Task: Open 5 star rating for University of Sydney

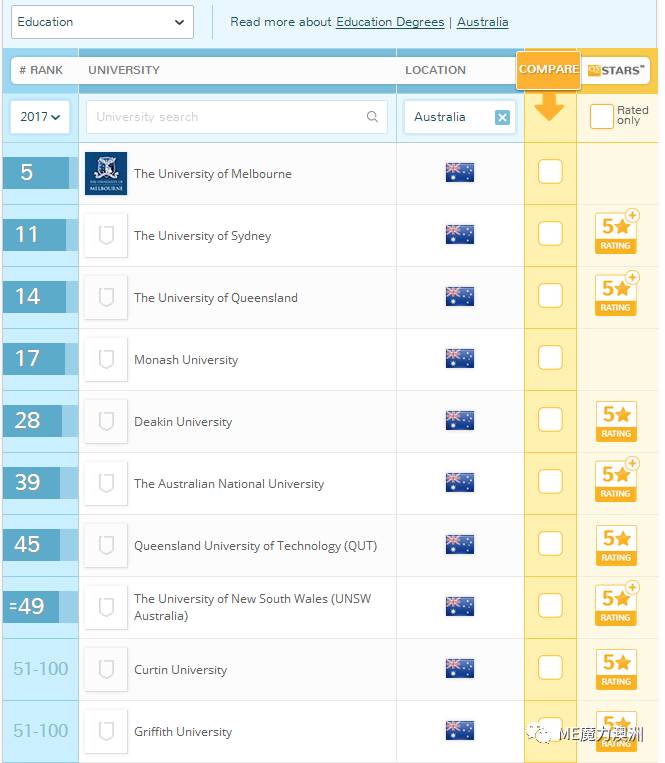Action: [x=616, y=233]
